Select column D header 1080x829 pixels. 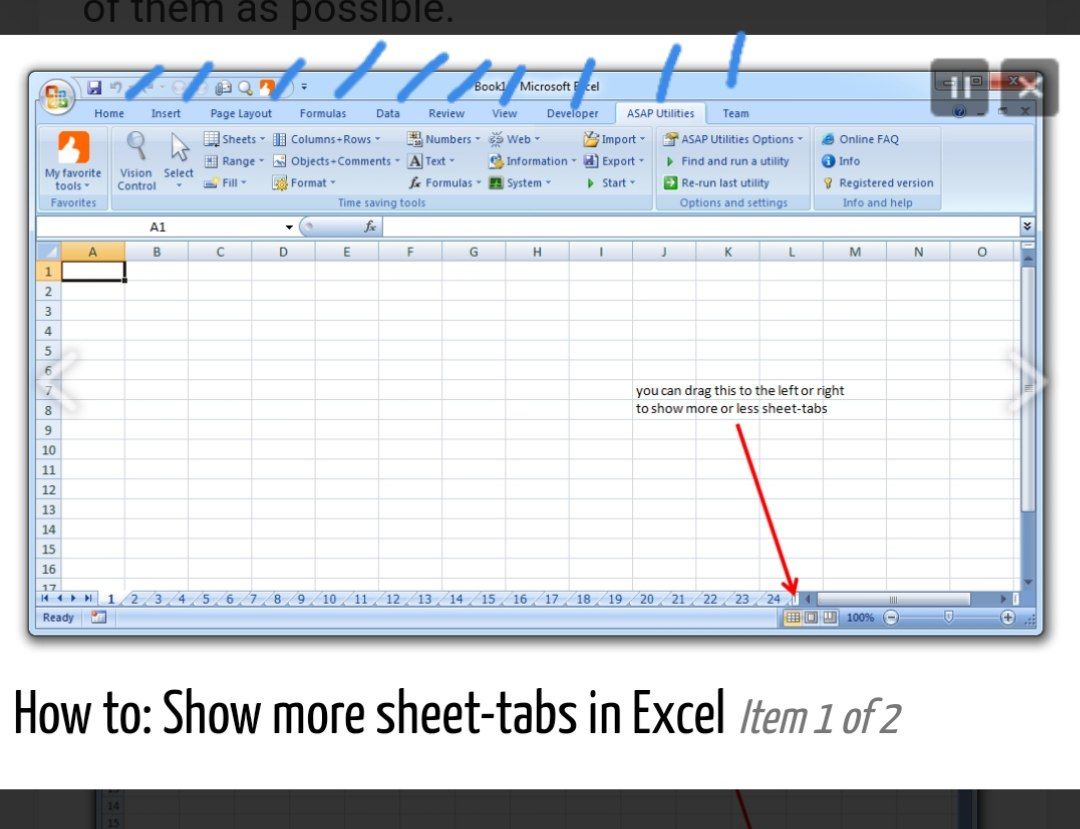point(283,252)
